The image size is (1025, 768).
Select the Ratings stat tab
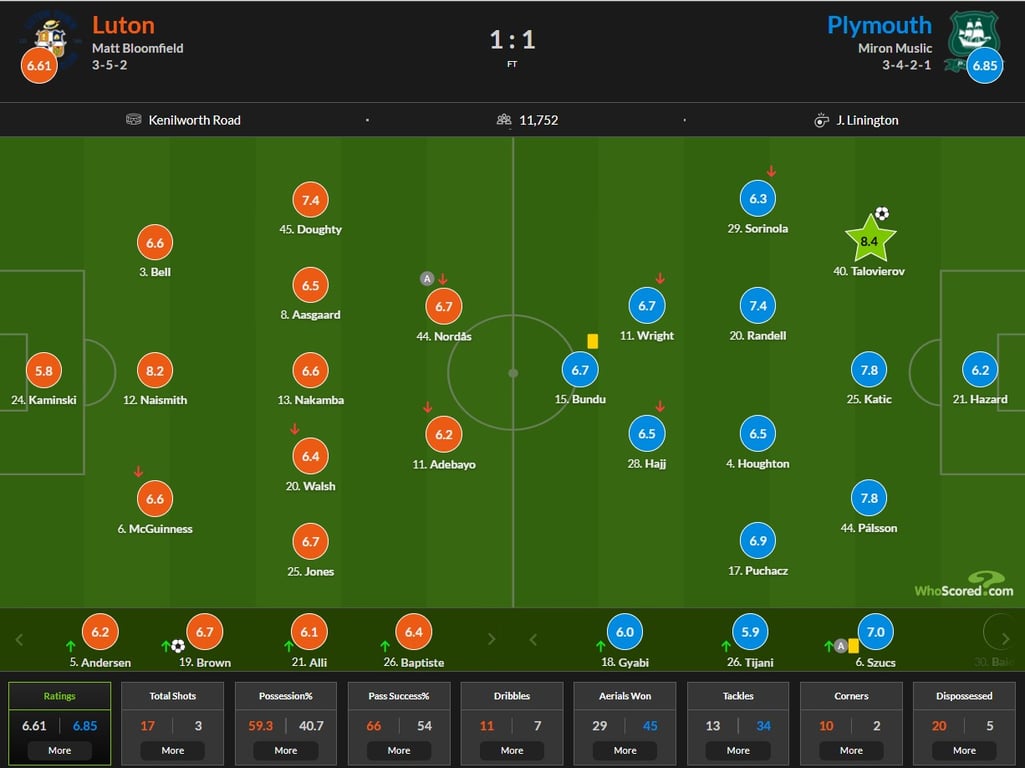pos(60,696)
